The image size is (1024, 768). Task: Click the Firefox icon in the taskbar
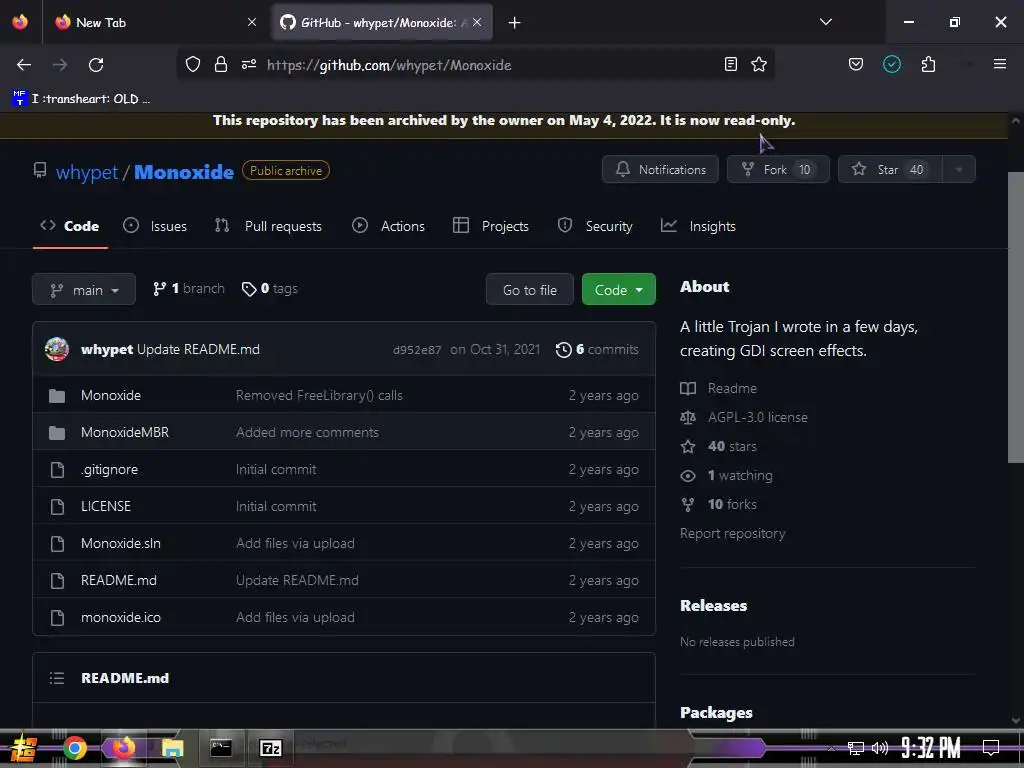(123, 748)
